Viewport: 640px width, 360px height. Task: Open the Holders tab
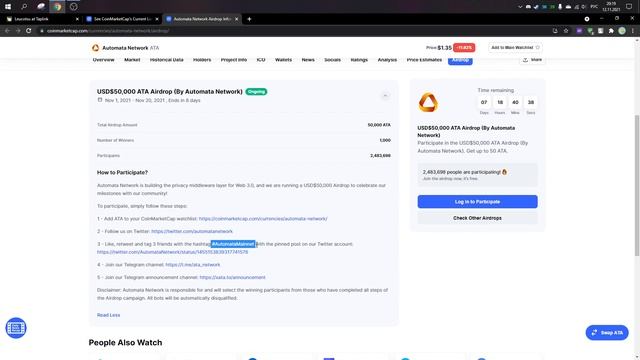coord(202,60)
